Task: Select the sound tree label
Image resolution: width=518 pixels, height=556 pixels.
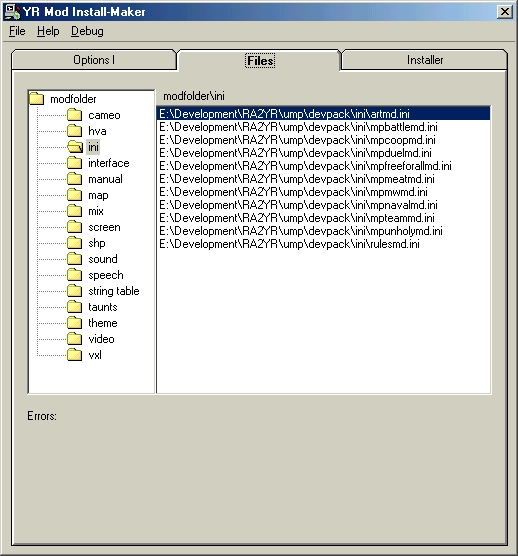Action: (x=103, y=259)
